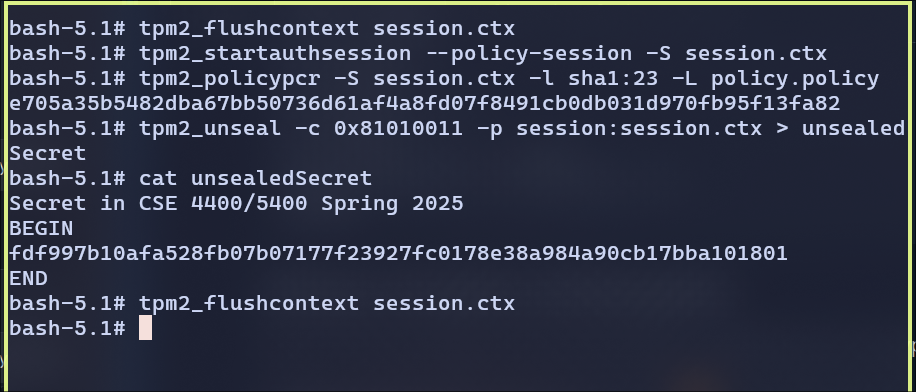Click the tpm2_unseal command text
The height and width of the screenshot is (392, 916).
(522, 129)
